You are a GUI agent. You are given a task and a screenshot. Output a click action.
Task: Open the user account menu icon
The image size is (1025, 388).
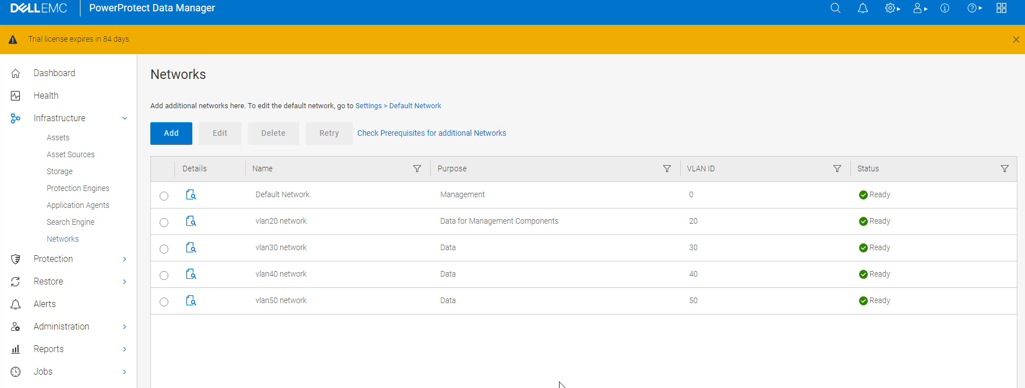coord(920,8)
